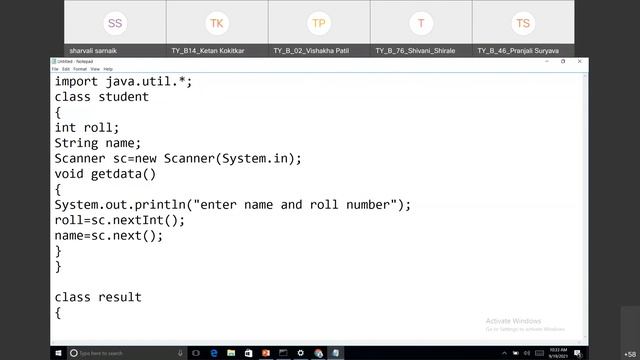Image resolution: width=640 pixels, height=360 pixels.
Task: Show the +58 additional participants
Action: [630, 354]
